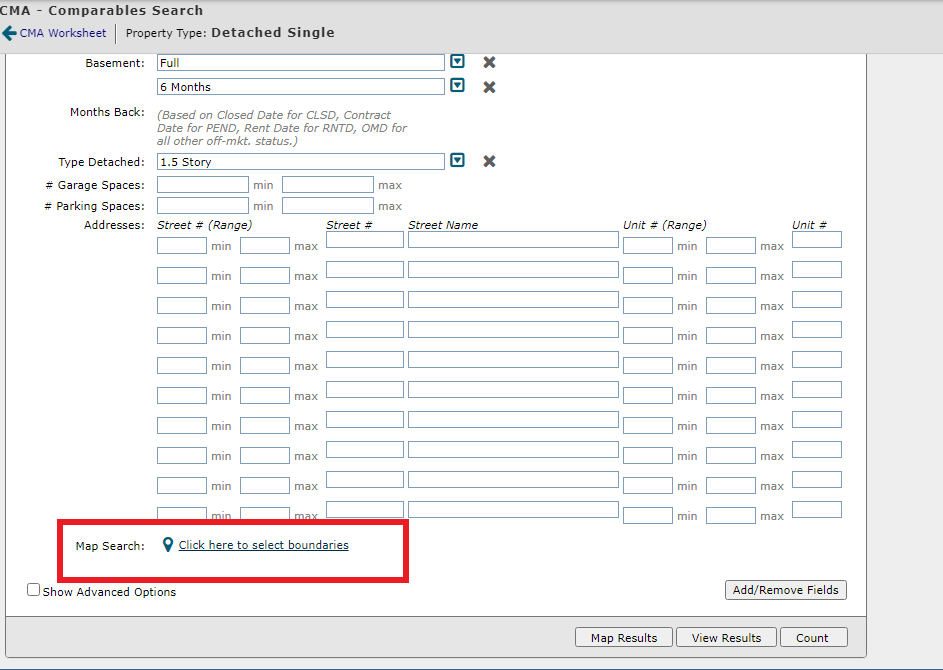
Task: Click the Type Detached field showing 1.5 Story
Action: coord(301,161)
